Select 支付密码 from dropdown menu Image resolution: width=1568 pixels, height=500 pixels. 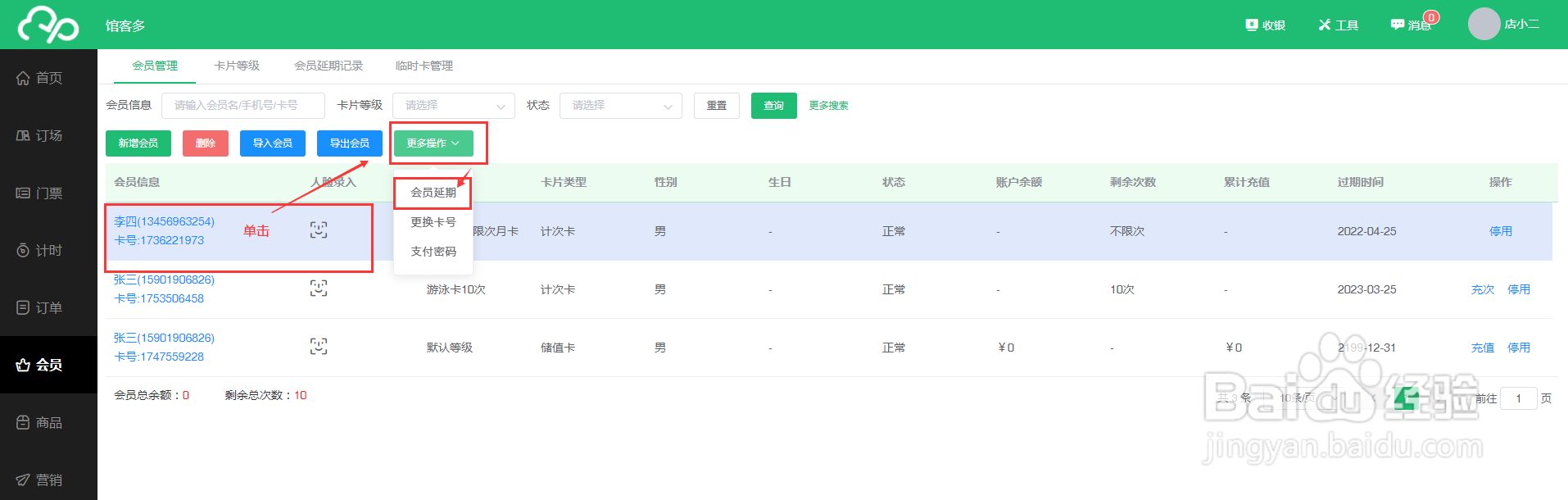coord(433,252)
